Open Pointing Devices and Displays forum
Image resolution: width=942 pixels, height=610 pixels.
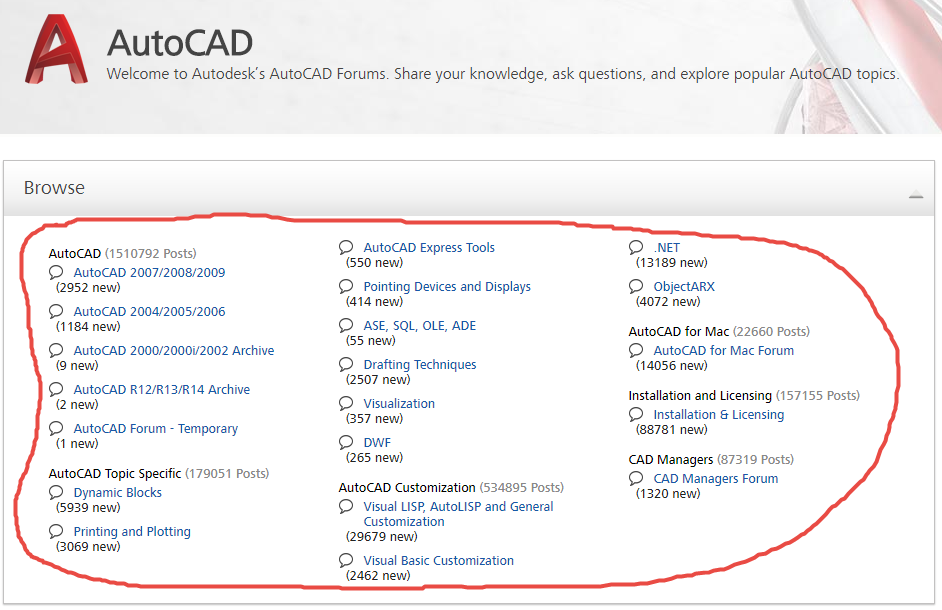447,287
